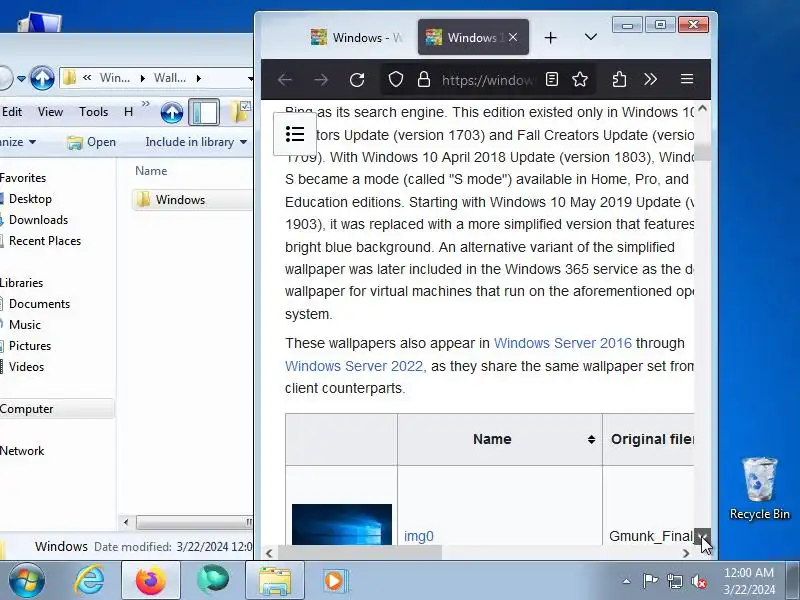
Task: Select Network in navigation pane
Action: click(22, 451)
